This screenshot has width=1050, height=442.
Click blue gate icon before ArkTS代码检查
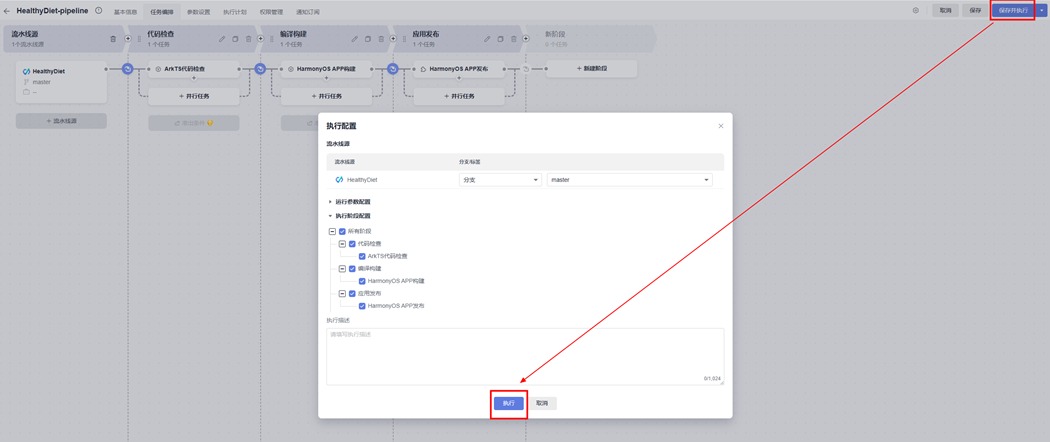click(x=128, y=68)
